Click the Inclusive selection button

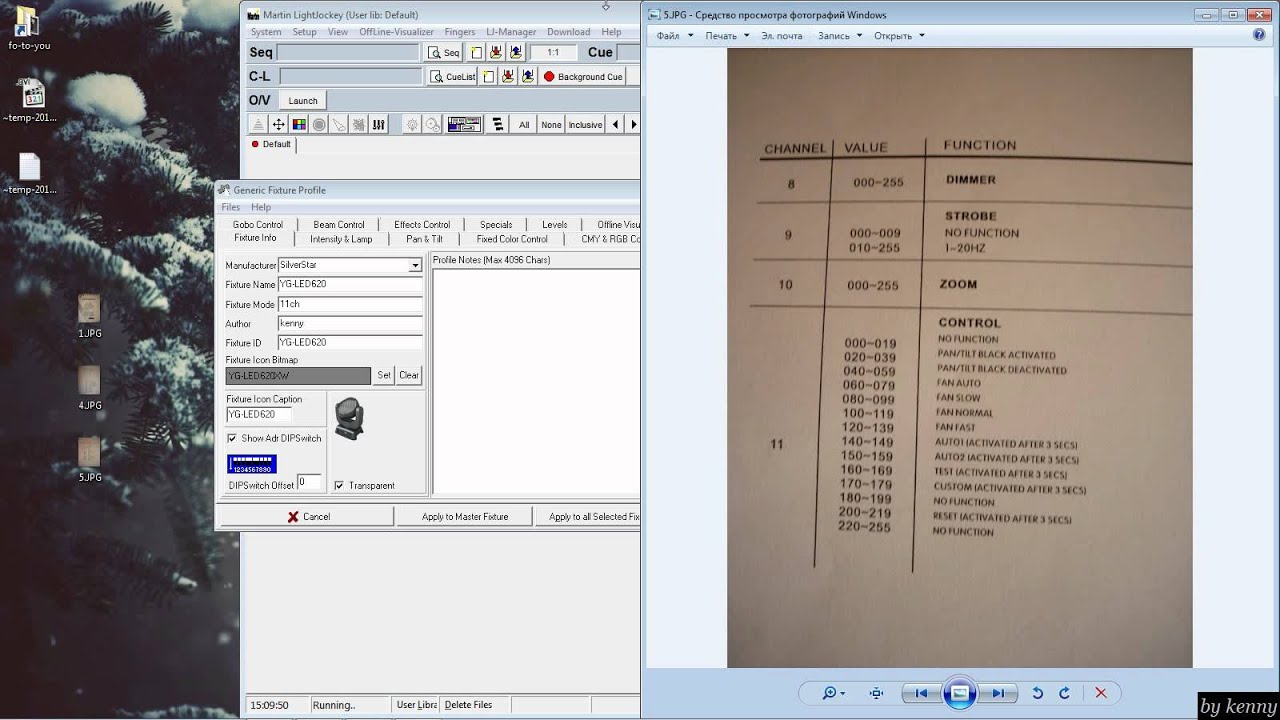pyautogui.click(x=585, y=125)
